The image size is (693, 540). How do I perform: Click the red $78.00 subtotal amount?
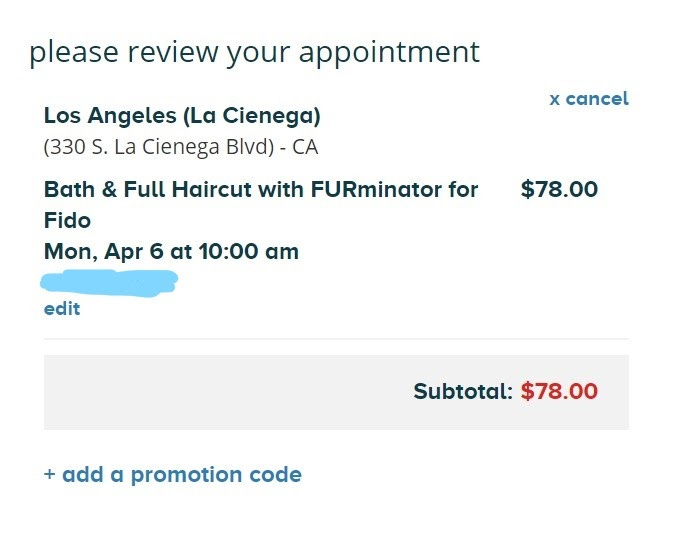tap(559, 391)
